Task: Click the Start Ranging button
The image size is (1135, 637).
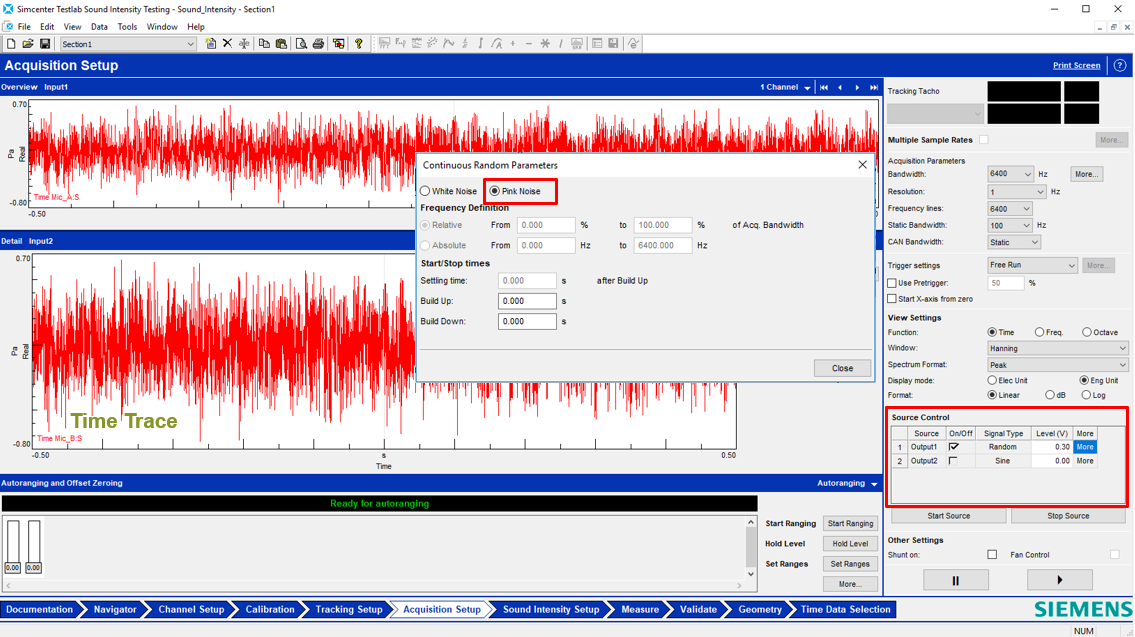Action: (x=851, y=523)
